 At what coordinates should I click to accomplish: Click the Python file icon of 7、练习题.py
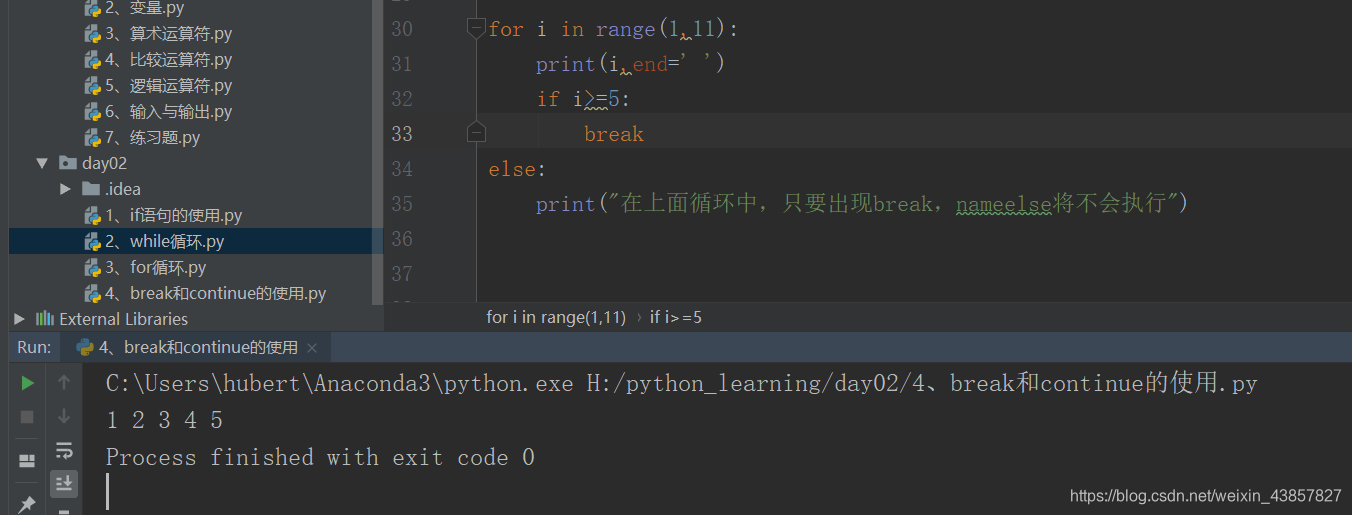click(x=92, y=138)
